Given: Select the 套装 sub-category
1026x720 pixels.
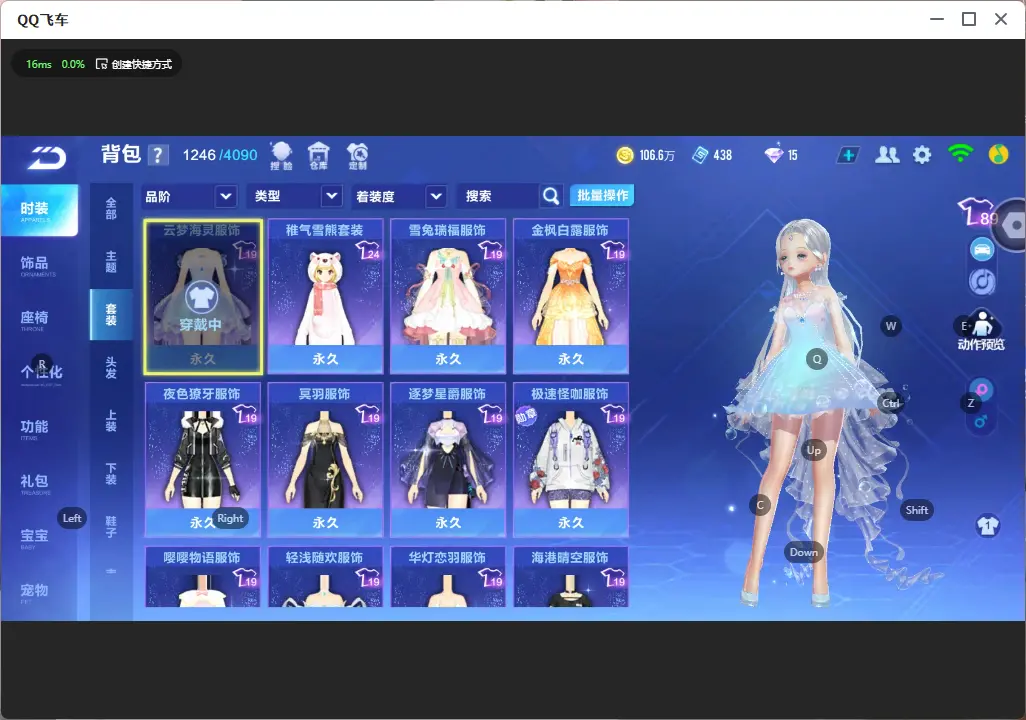Looking at the screenshot, I should click(x=111, y=315).
